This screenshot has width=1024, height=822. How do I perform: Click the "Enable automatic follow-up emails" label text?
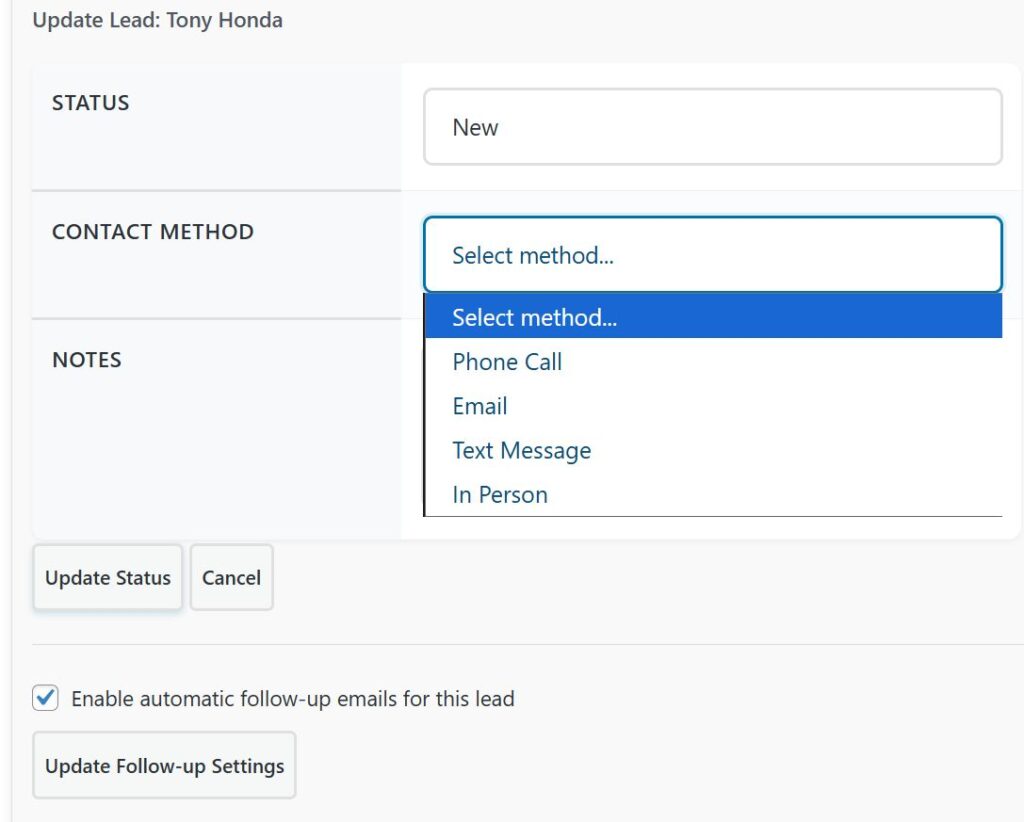click(292, 699)
